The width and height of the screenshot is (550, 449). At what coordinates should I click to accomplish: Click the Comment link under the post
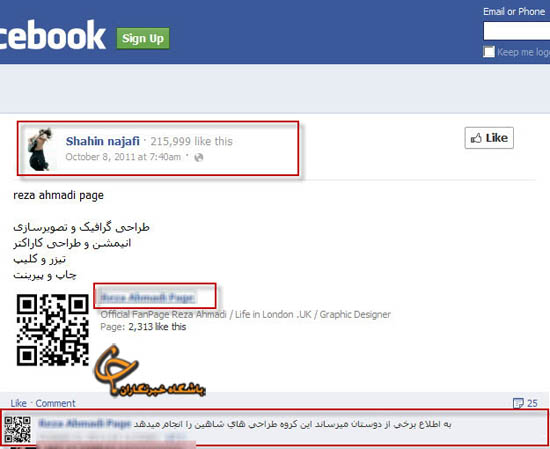pyautogui.click(x=55, y=403)
